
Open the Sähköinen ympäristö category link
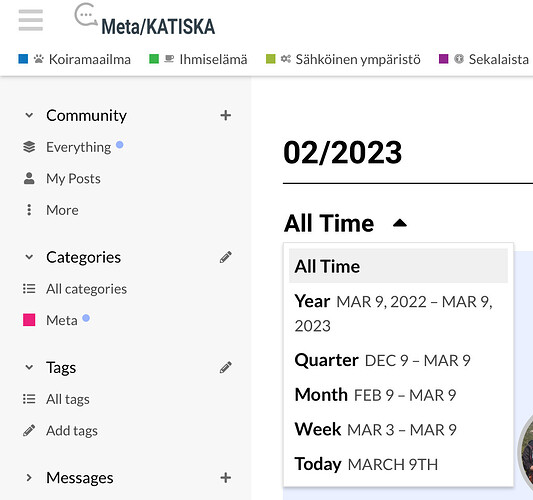[358, 59]
